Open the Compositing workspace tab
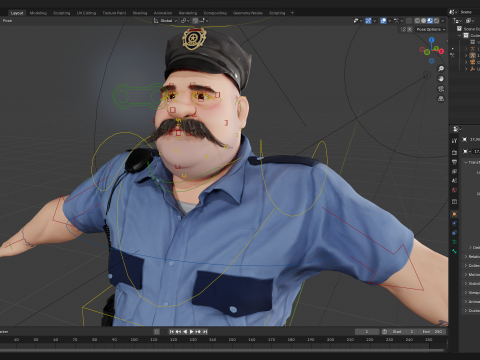This screenshot has height=360, width=480. pos(215,13)
